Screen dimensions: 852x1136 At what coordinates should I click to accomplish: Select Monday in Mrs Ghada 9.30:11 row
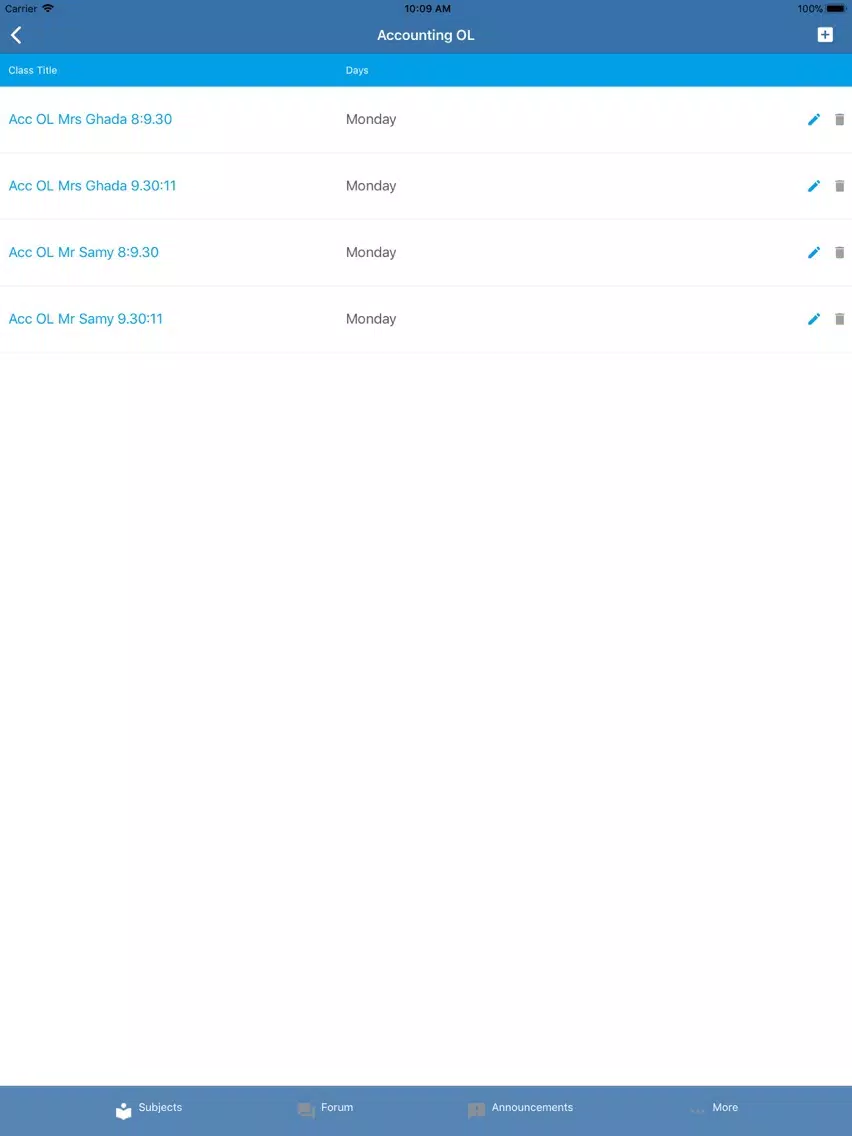[371, 186]
